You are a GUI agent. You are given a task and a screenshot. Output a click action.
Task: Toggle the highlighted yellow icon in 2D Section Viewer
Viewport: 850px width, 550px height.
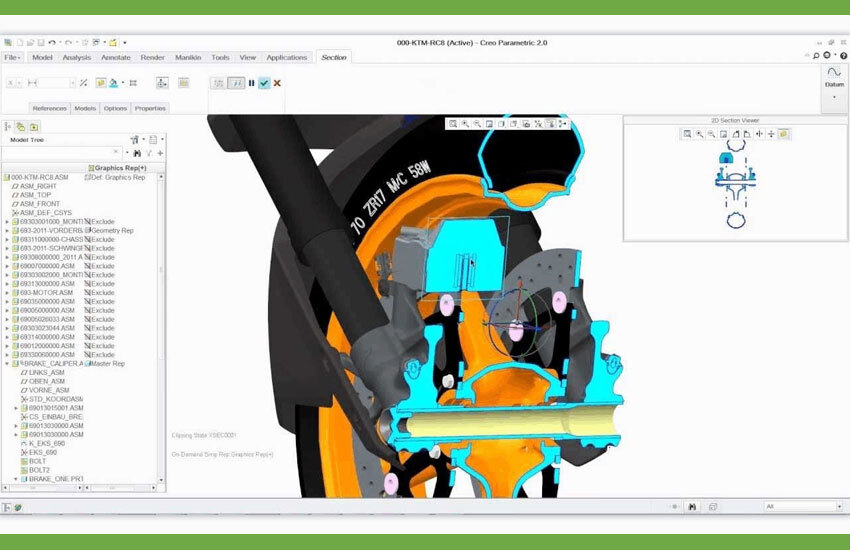(783, 134)
